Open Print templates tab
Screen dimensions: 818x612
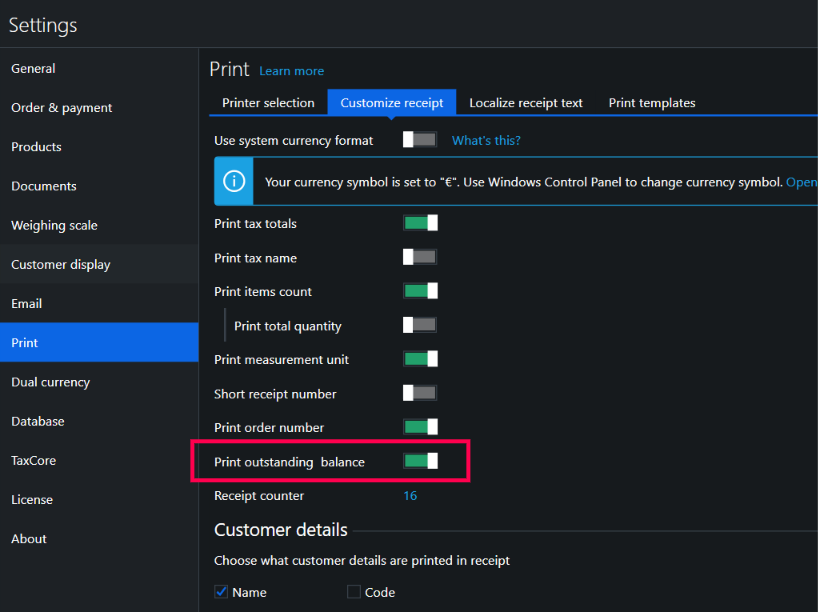tap(652, 103)
